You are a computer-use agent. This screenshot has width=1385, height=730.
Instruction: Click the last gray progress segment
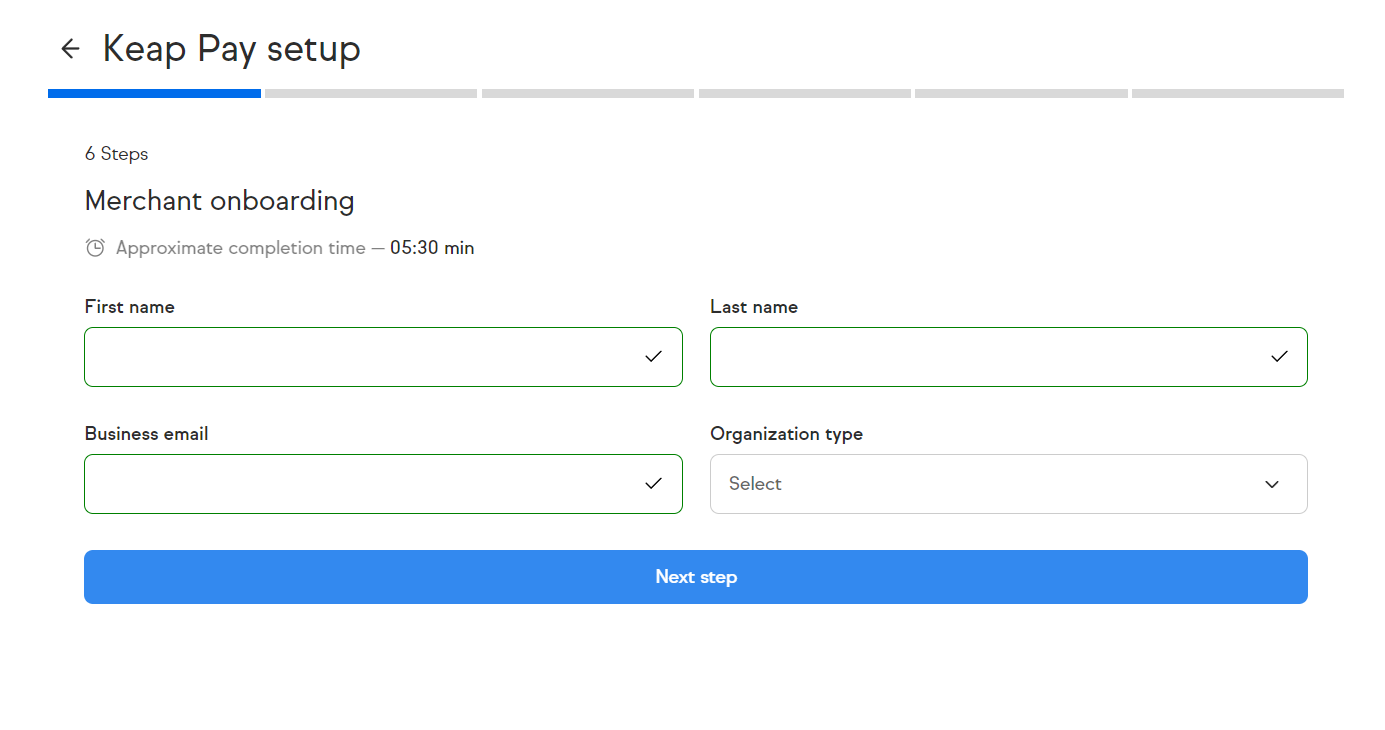click(x=1238, y=93)
